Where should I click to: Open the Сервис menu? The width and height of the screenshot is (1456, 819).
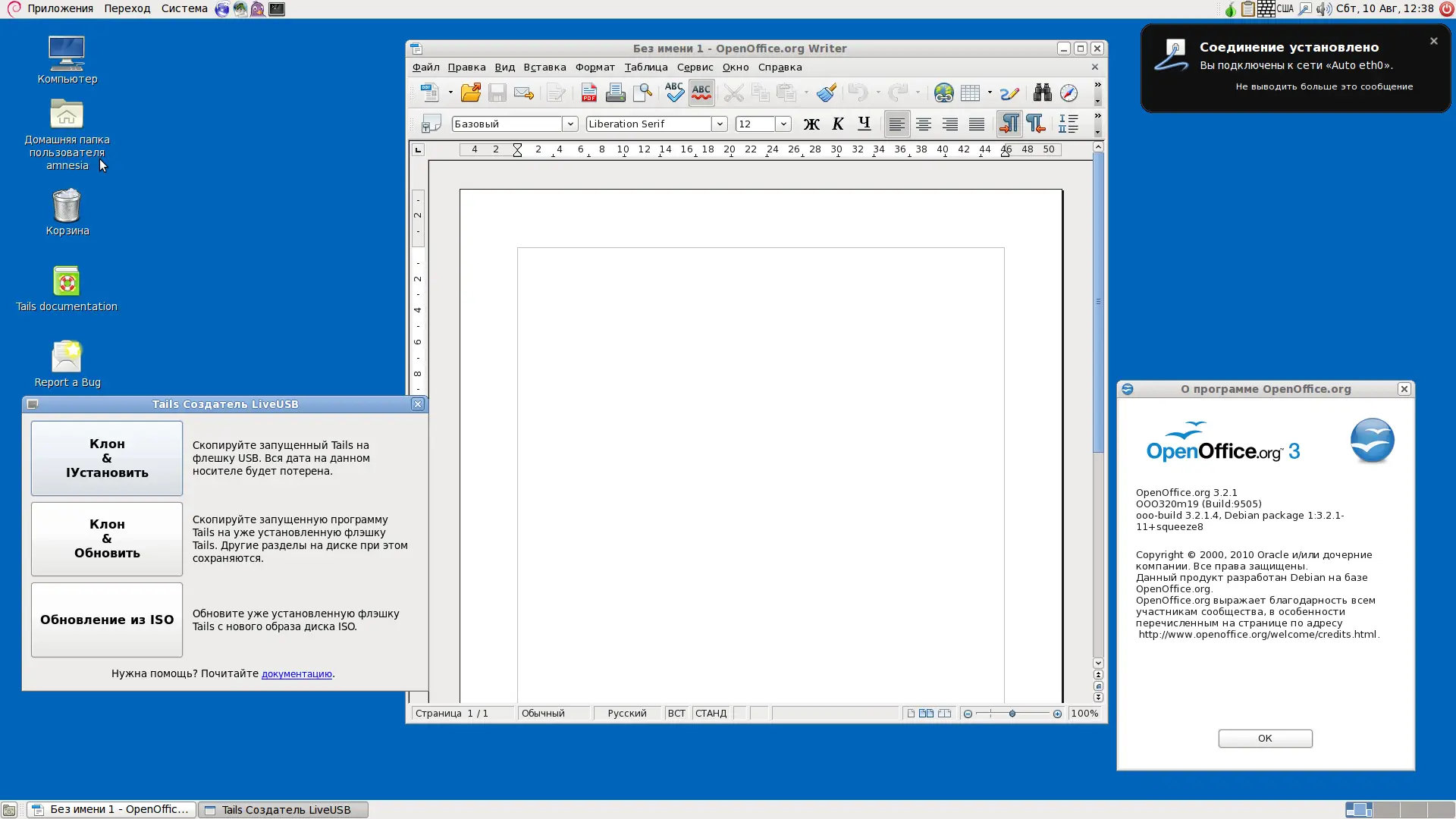click(695, 67)
